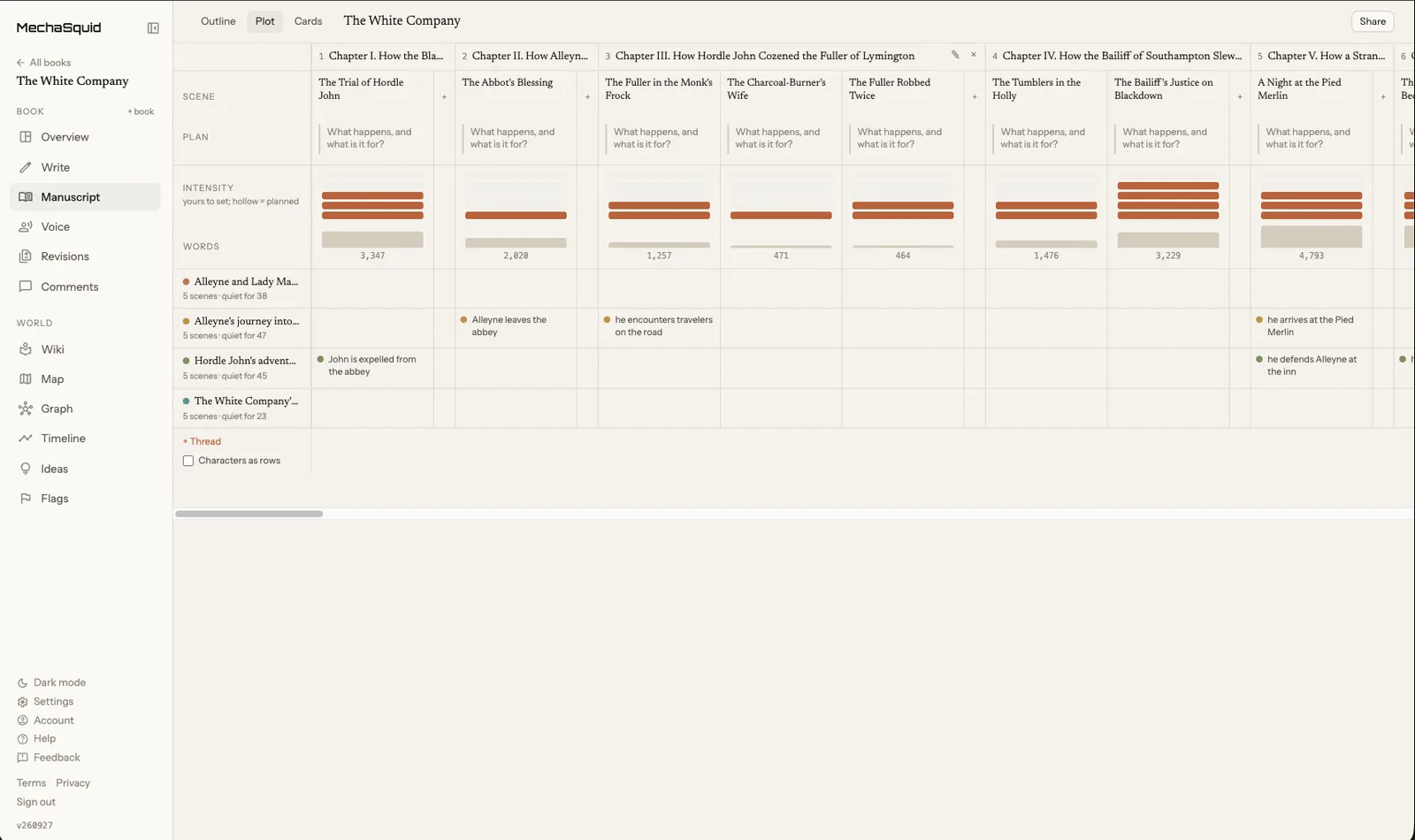This screenshot has height=840, width=1415.
Task: Click the Wiki icon
Action: click(x=26, y=349)
